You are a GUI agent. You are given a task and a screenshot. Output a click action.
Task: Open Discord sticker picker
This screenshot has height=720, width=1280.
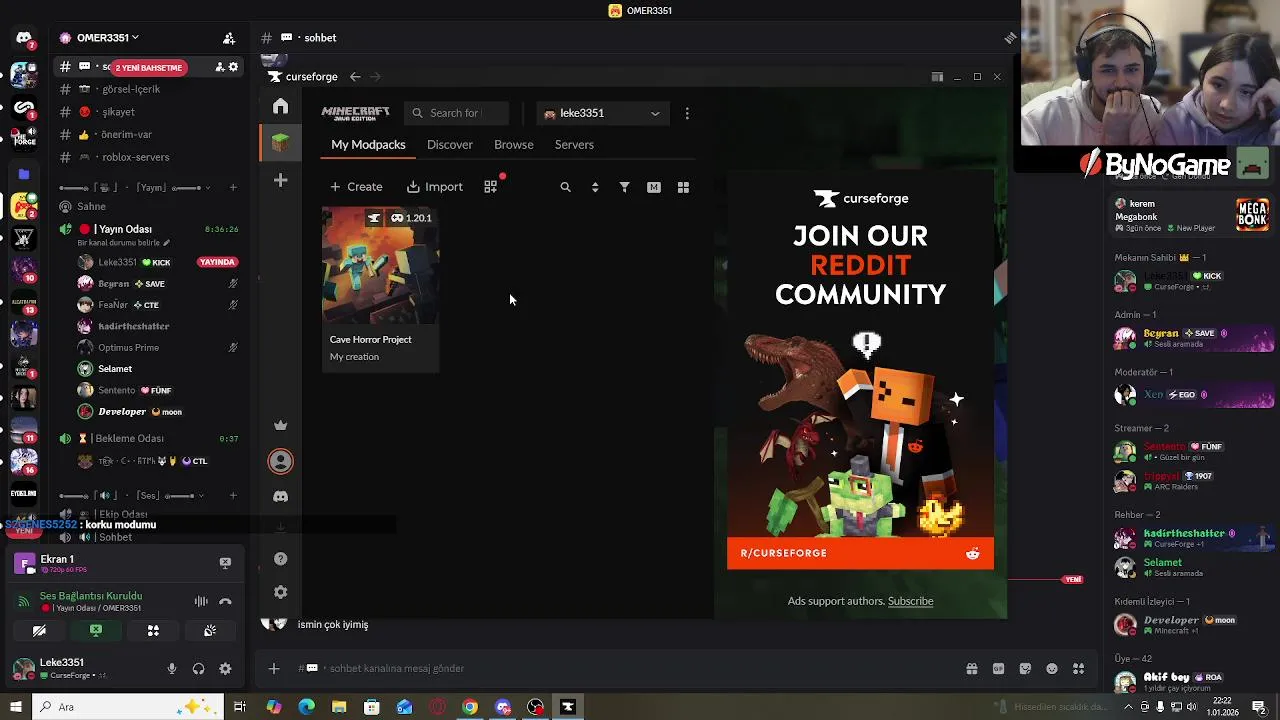(1025, 669)
